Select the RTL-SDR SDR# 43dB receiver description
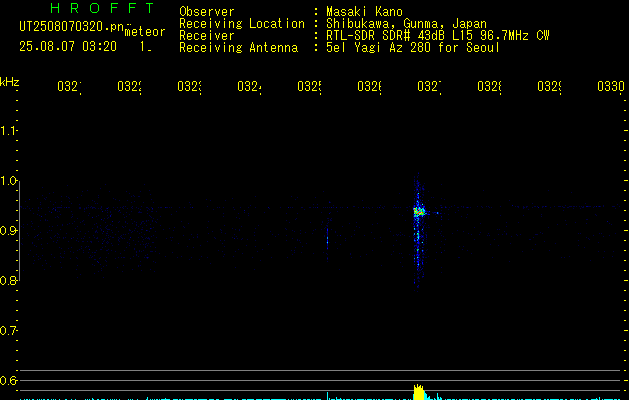The width and height of the screenshot is (629, 400). 438,36
